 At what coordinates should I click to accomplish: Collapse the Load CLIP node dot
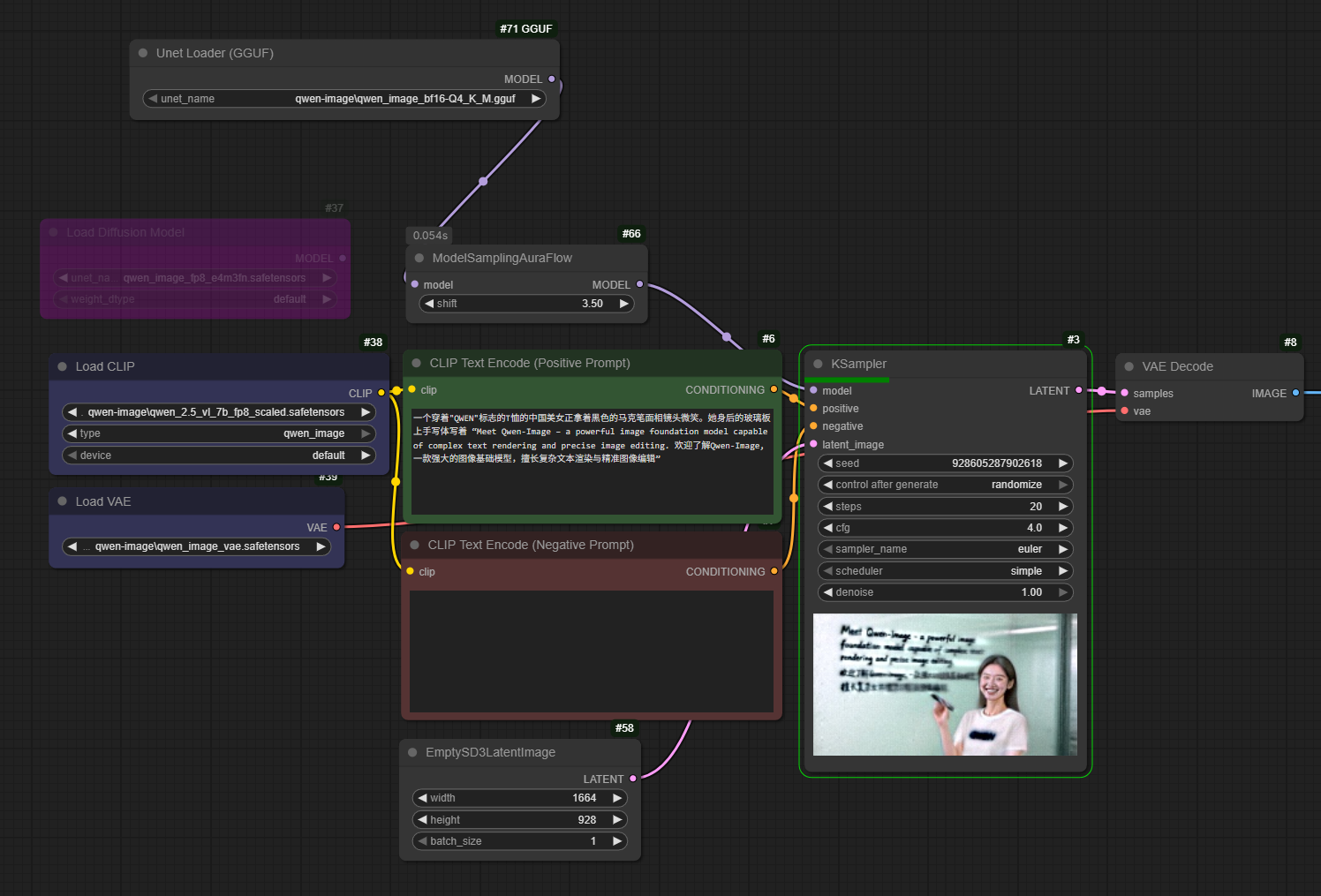[63, 366]
